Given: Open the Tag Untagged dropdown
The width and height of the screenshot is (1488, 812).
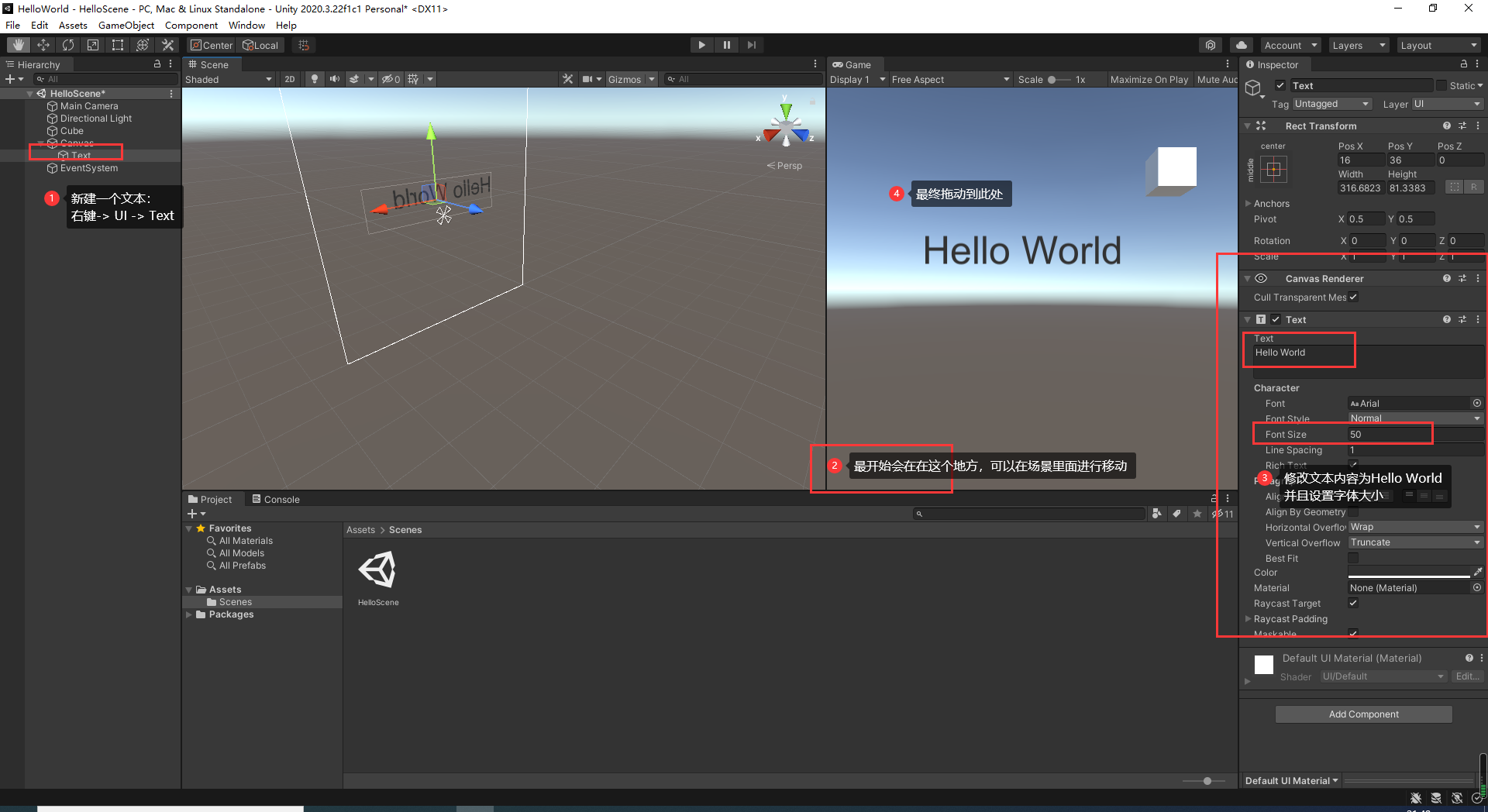Looking at the screenshot, I should (x=1332, y=104).
